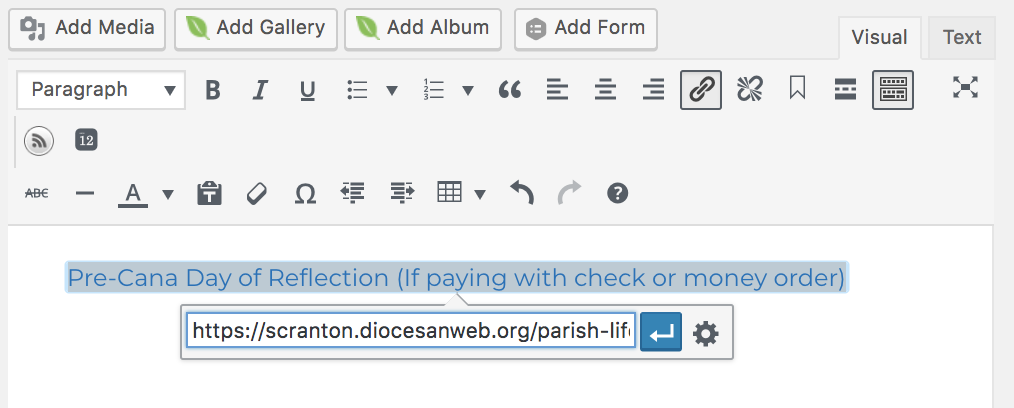
Task: Apply italic formatting
Action: 260,90
